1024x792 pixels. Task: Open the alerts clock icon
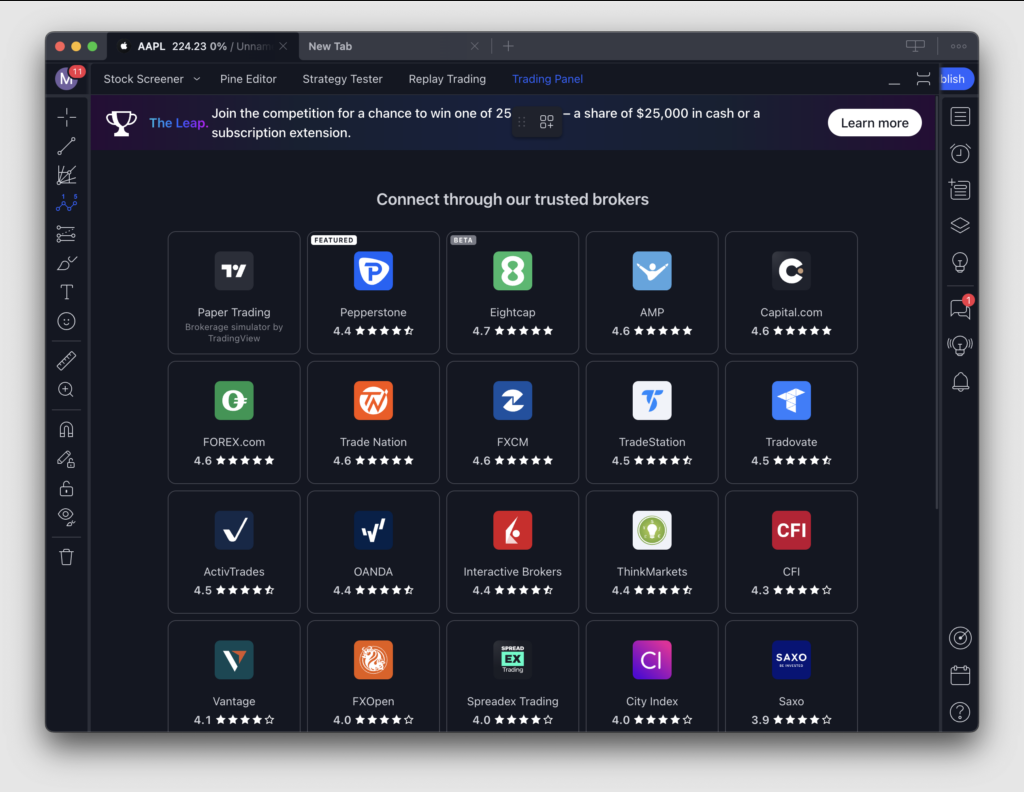(960, 153)
